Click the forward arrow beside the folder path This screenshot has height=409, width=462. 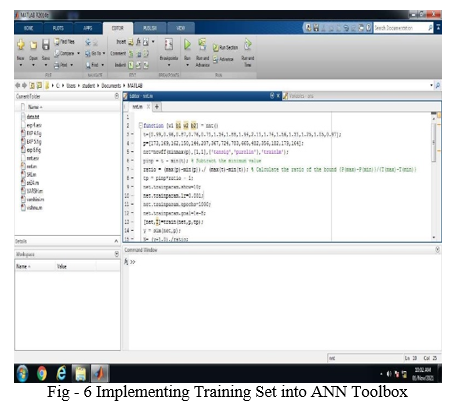24,86
